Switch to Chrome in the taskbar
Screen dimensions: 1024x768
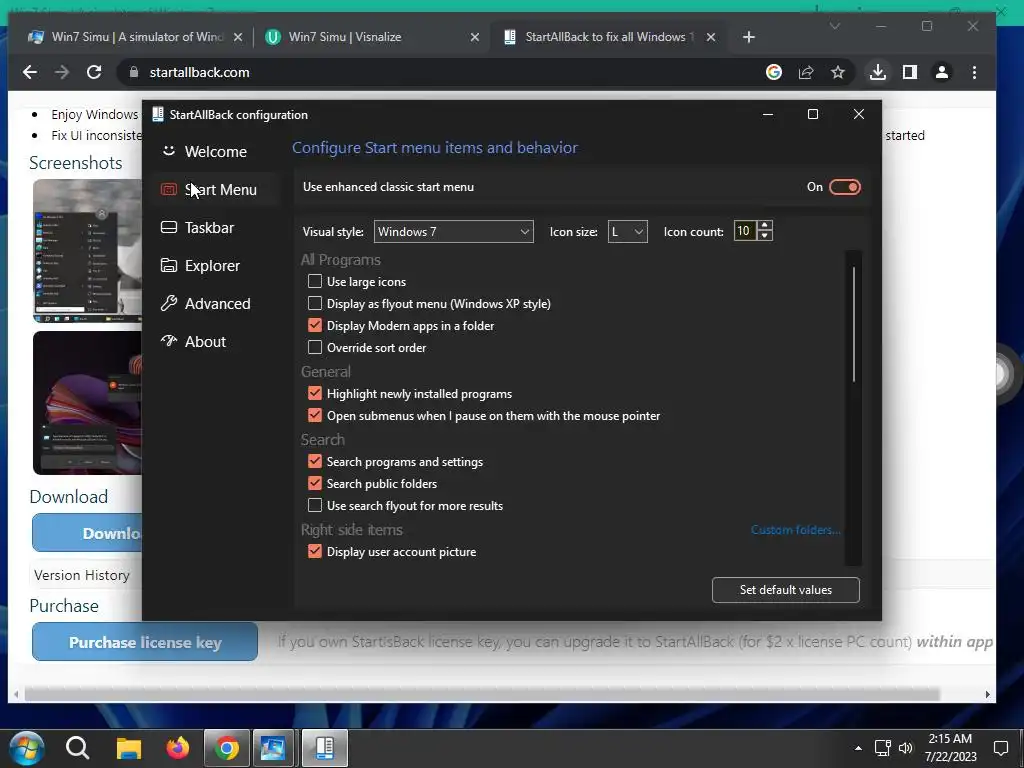point(227,748)
